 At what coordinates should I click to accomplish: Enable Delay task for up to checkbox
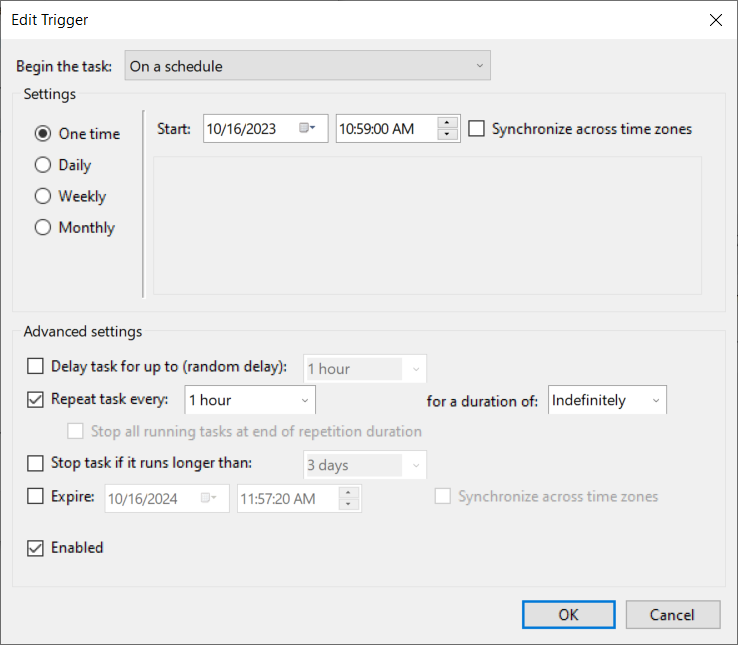(x=36, y=367)
